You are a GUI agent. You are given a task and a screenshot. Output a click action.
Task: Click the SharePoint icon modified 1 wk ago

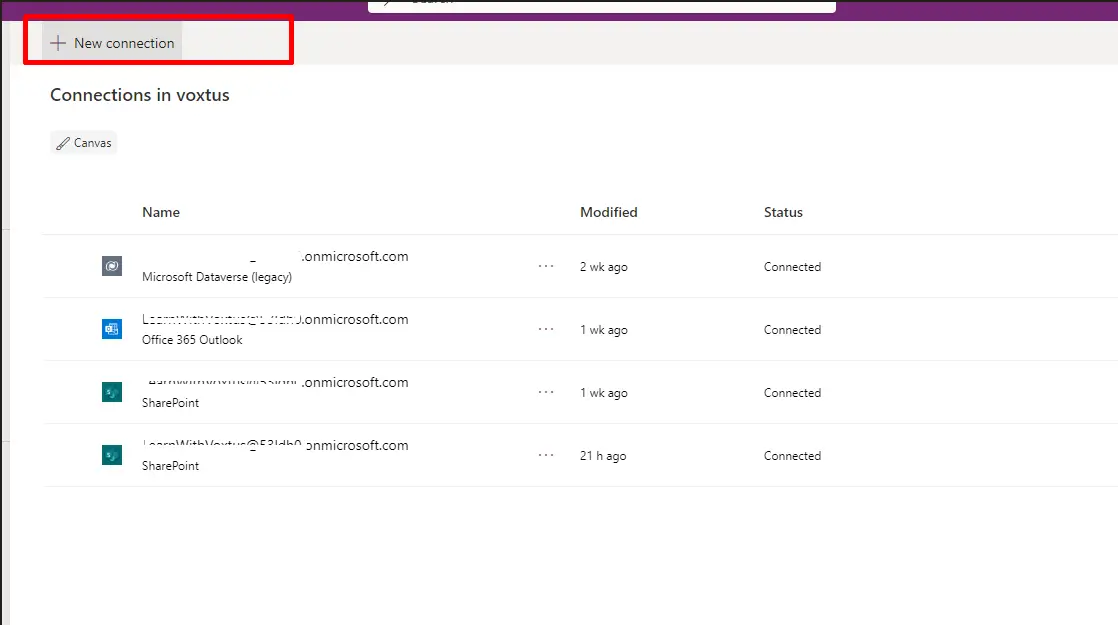[112, 392]
